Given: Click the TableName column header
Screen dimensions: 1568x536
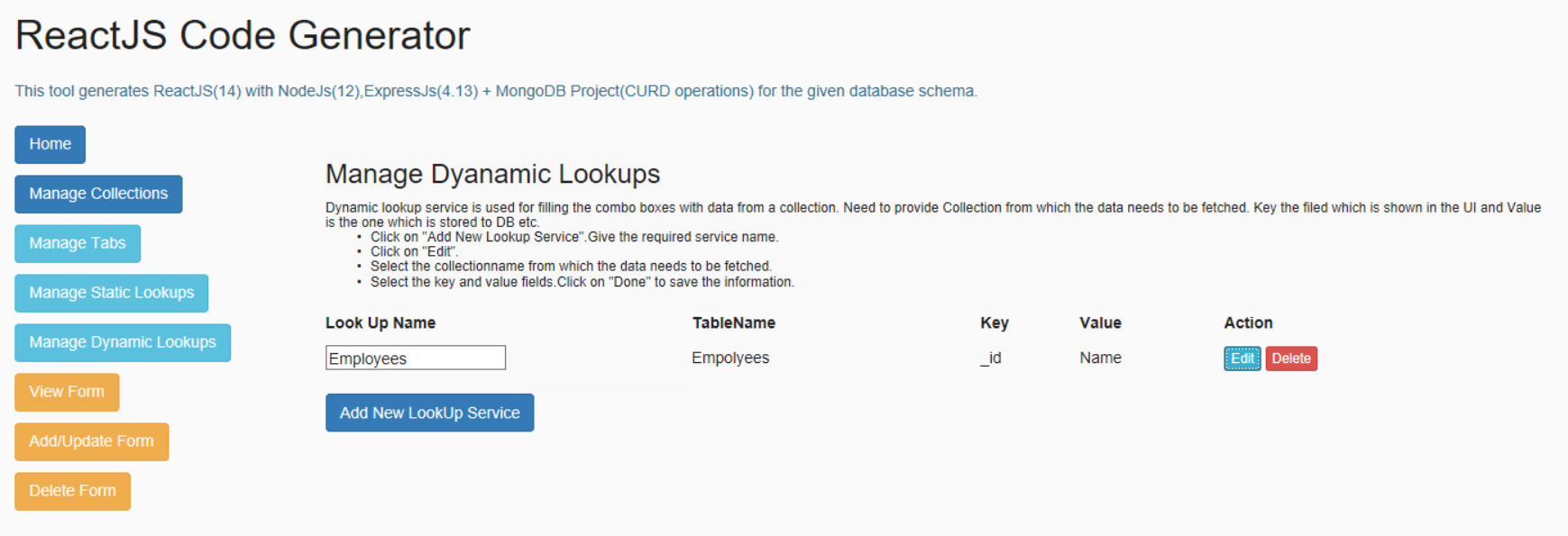Looking at the screenshot, I should tap(734, 323).
